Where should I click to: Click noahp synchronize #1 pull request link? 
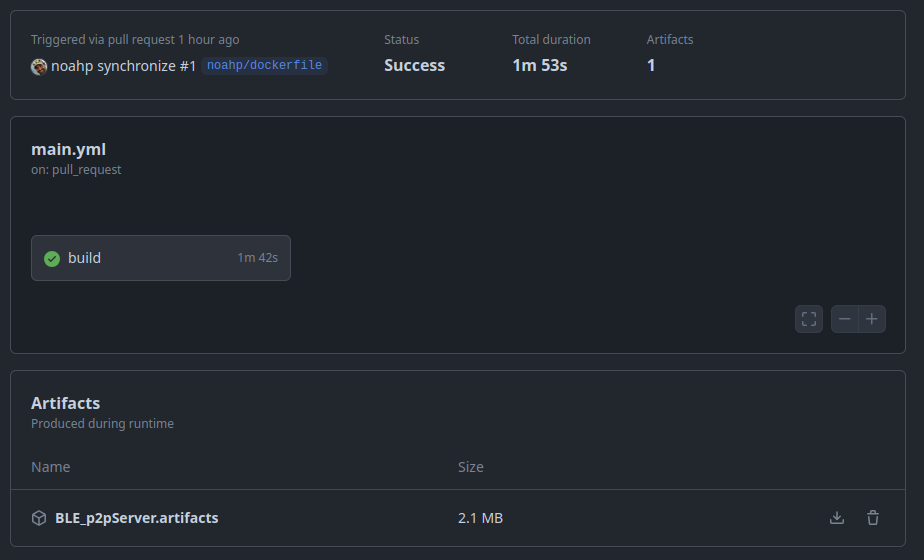pos(123,66)
